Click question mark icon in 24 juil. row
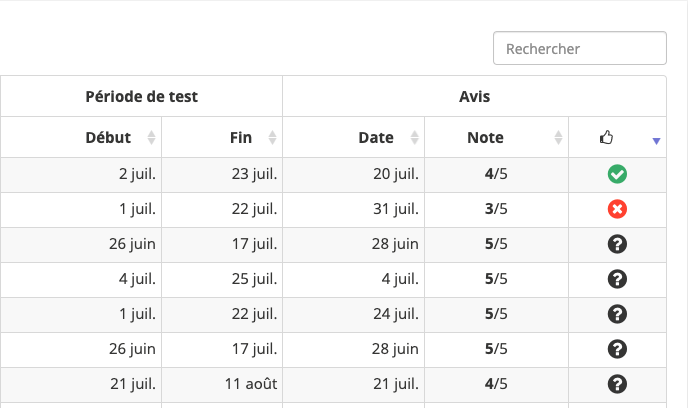This screenshot has height=408, width=688. pyautogui.click(x=617, y=314)
